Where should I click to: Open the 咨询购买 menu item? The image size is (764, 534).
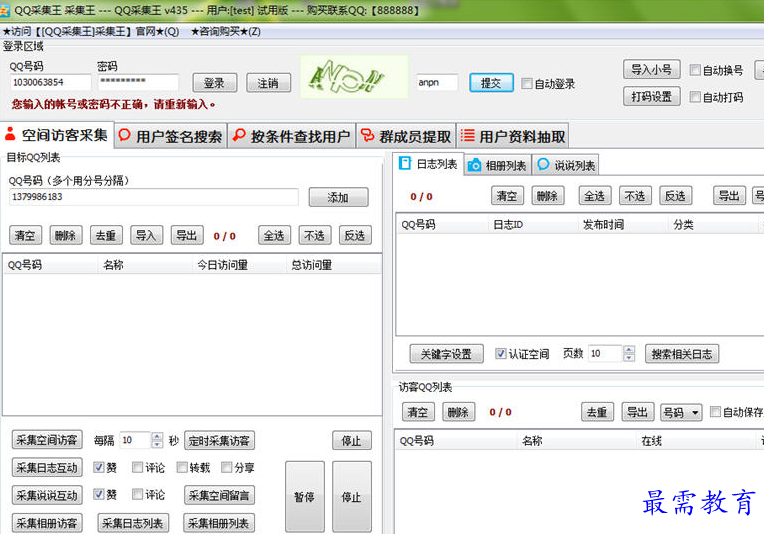[x=226, y=32]
